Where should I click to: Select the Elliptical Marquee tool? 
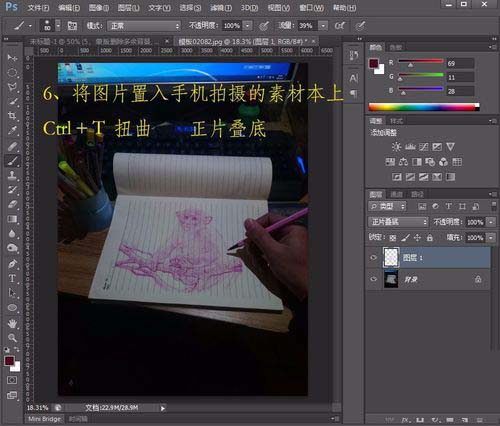coord(12,72)
